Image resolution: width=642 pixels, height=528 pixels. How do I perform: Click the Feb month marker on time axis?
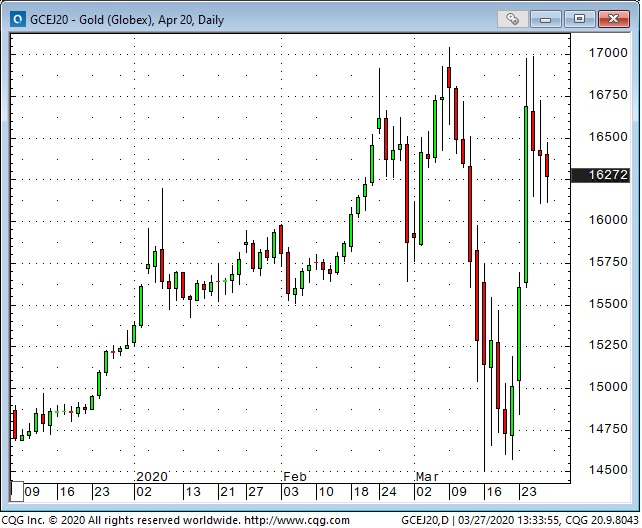tap(295, 477)
